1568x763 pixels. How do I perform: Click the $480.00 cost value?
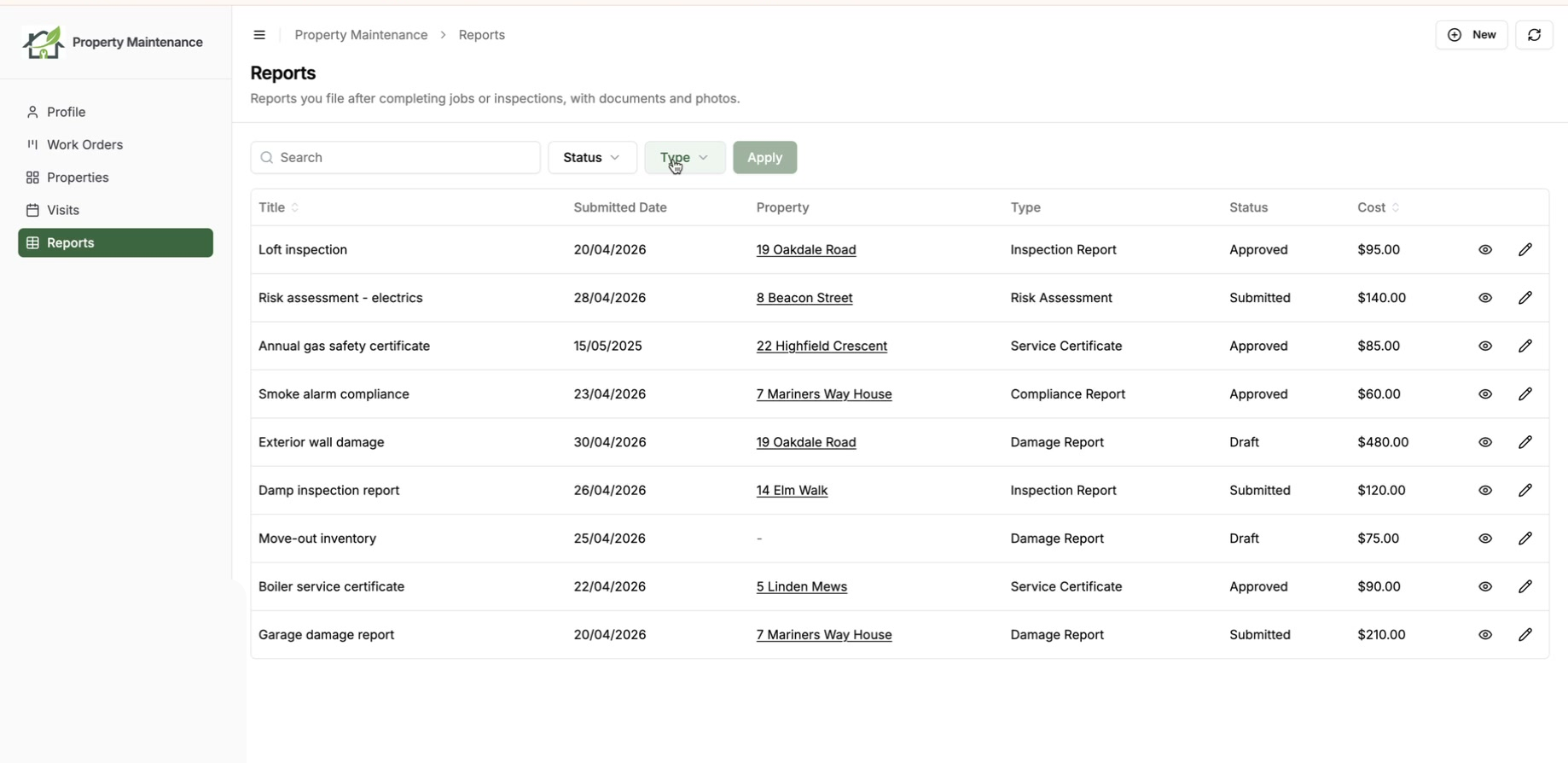click(x=1383, y=442)
